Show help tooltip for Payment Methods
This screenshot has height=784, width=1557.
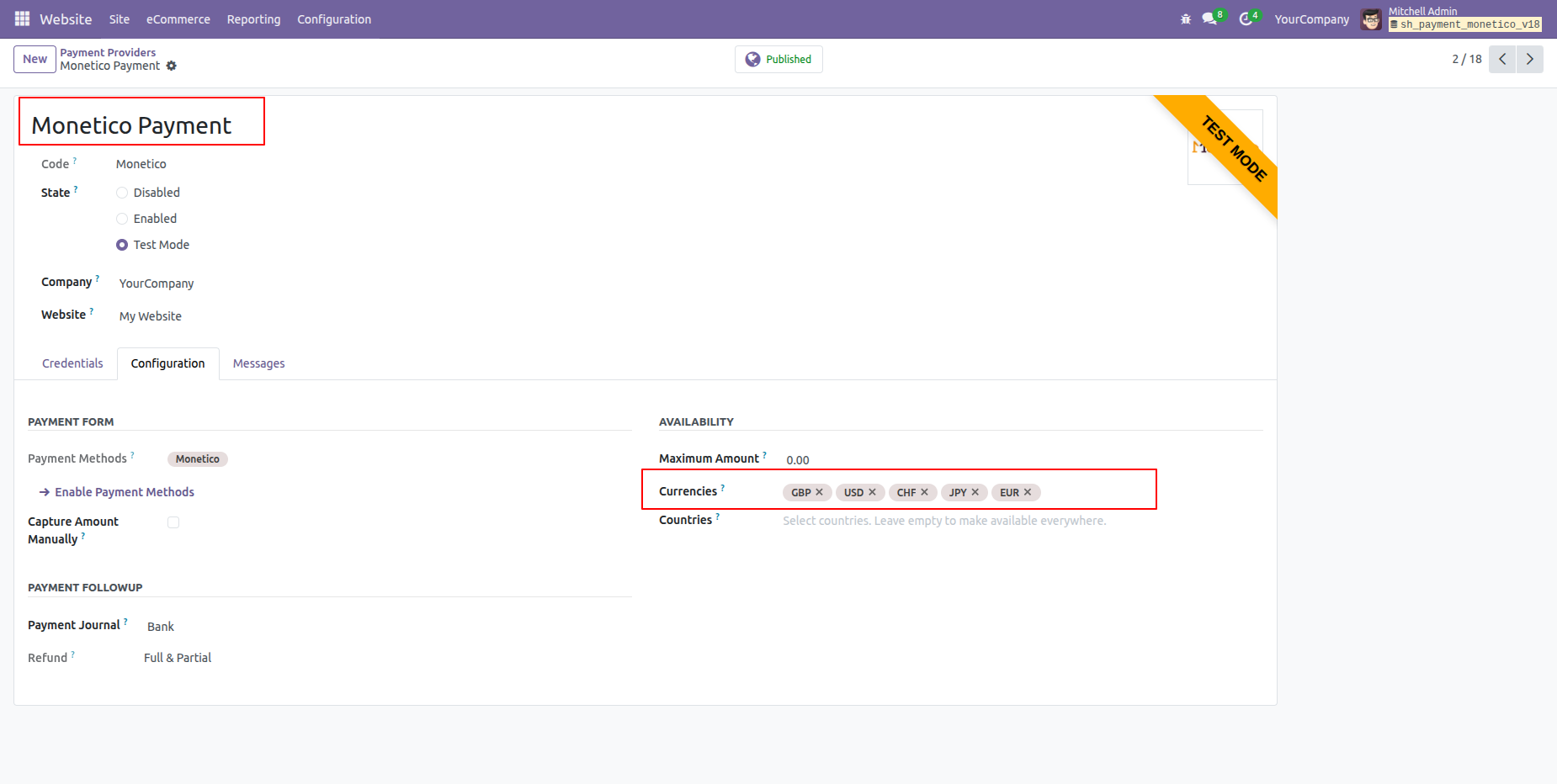[132, 454]
